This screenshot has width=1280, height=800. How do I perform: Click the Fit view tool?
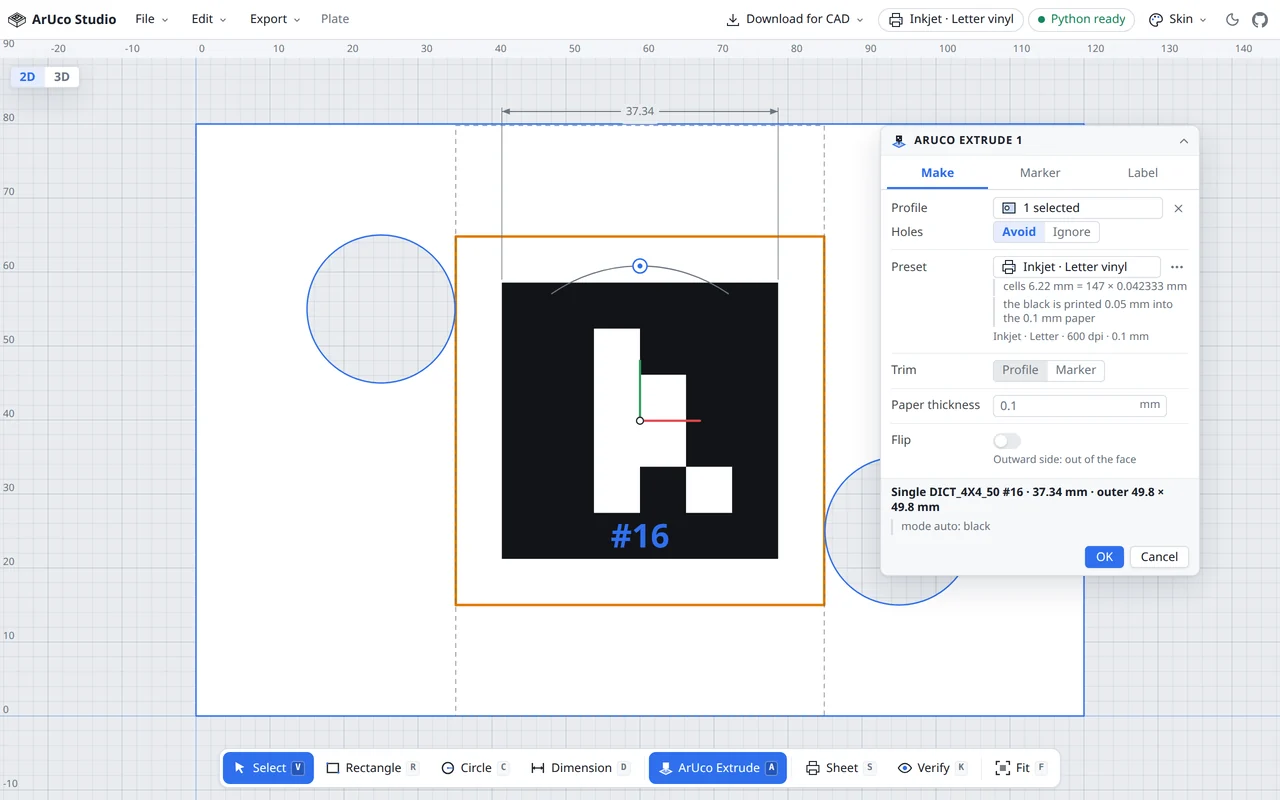click(1020, 768)
